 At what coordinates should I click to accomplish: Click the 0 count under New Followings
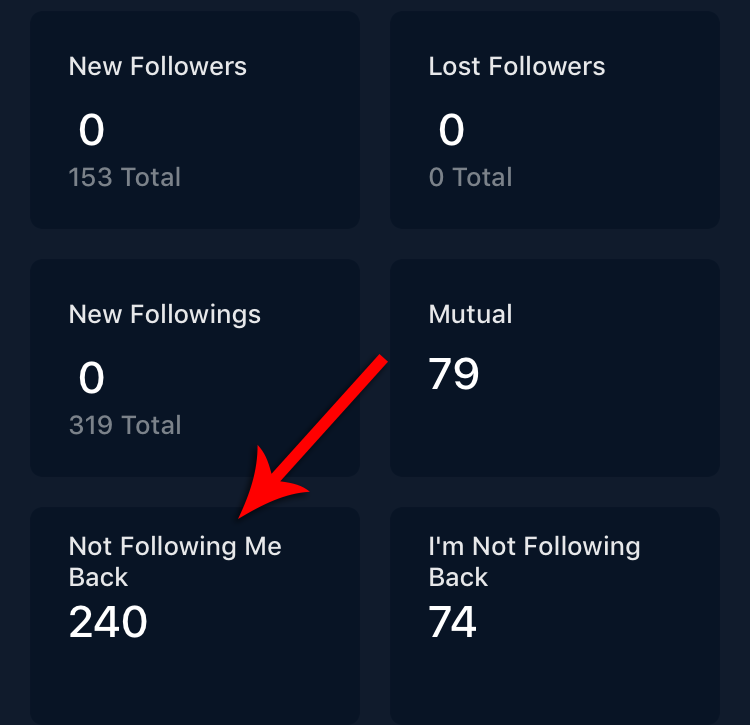coord(91,378)
